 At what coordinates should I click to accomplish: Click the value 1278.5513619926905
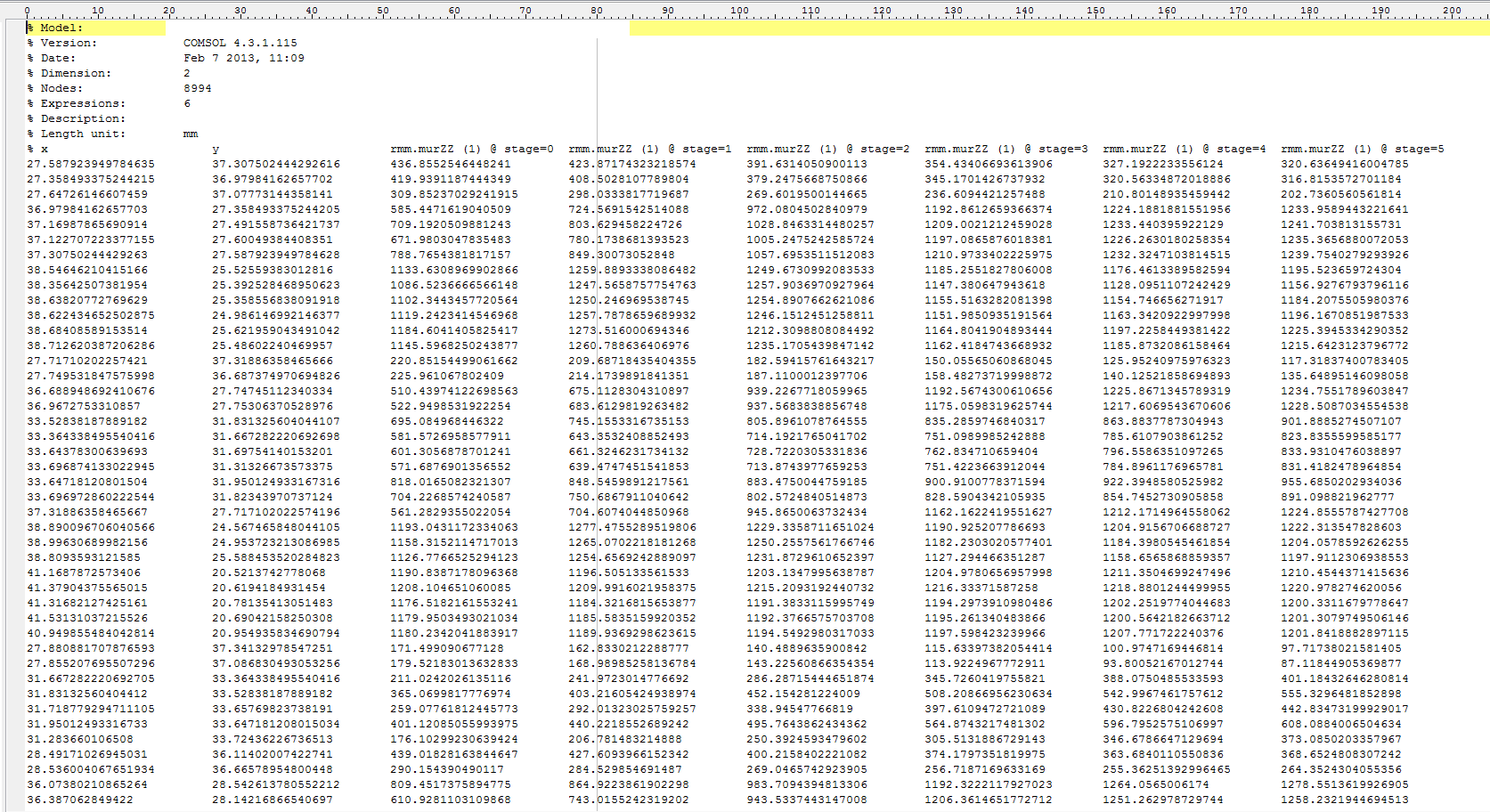click(1344, 784)
